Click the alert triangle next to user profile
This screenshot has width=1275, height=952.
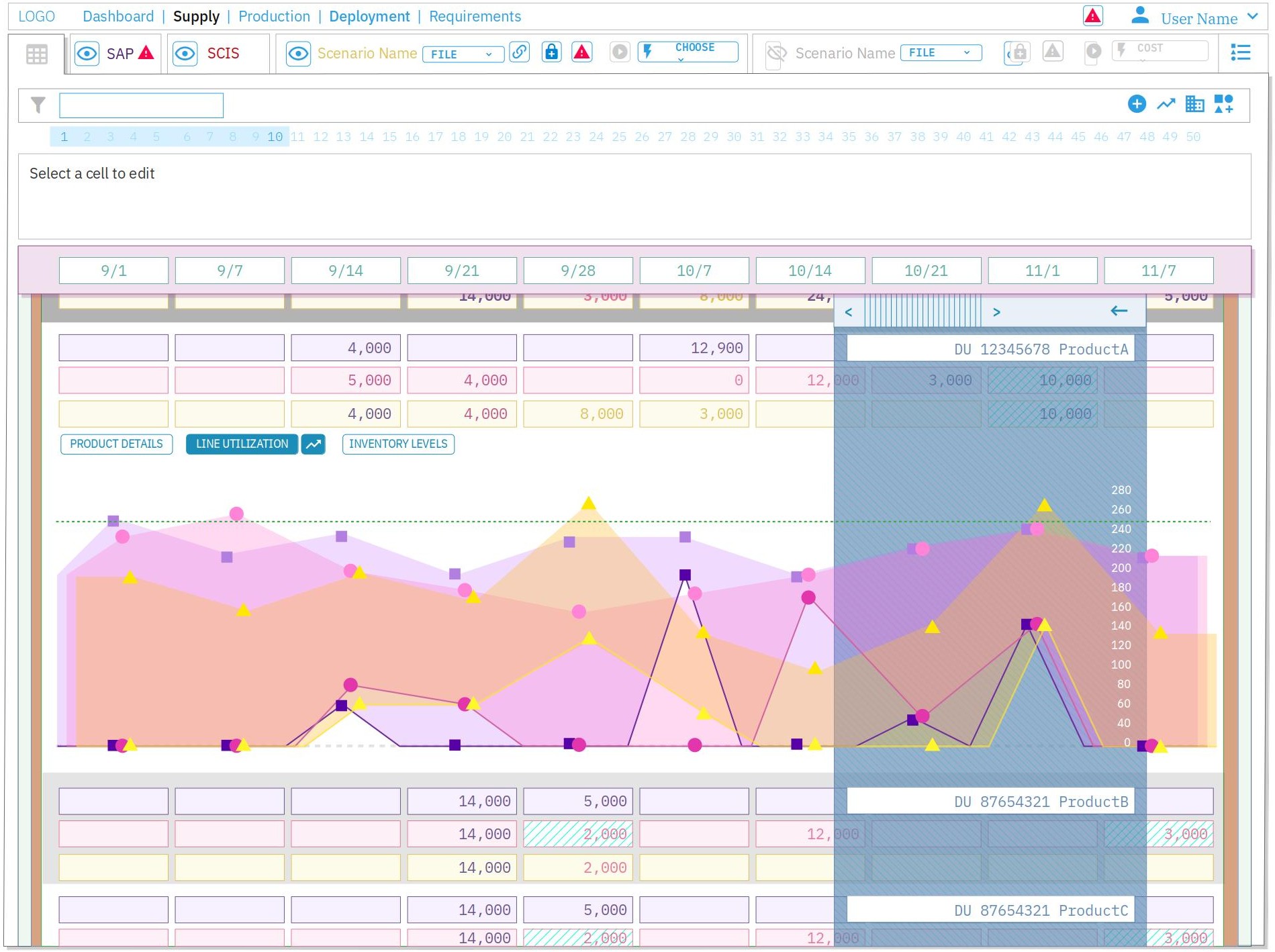point(1092,16)
